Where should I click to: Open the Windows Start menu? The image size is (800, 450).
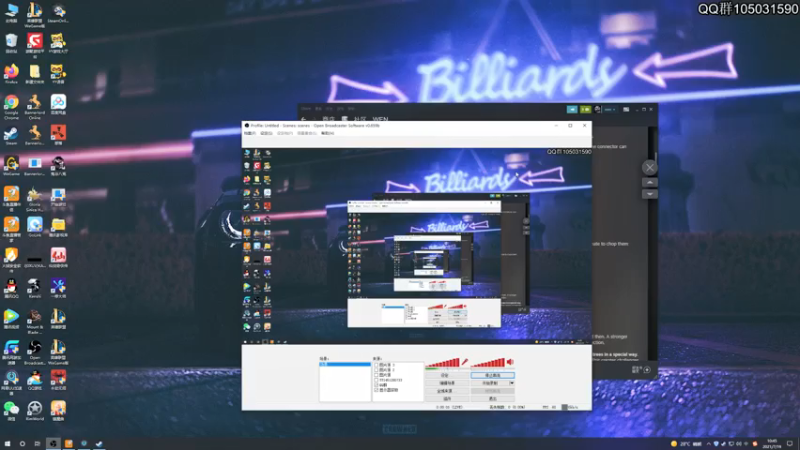coord(7,443)
